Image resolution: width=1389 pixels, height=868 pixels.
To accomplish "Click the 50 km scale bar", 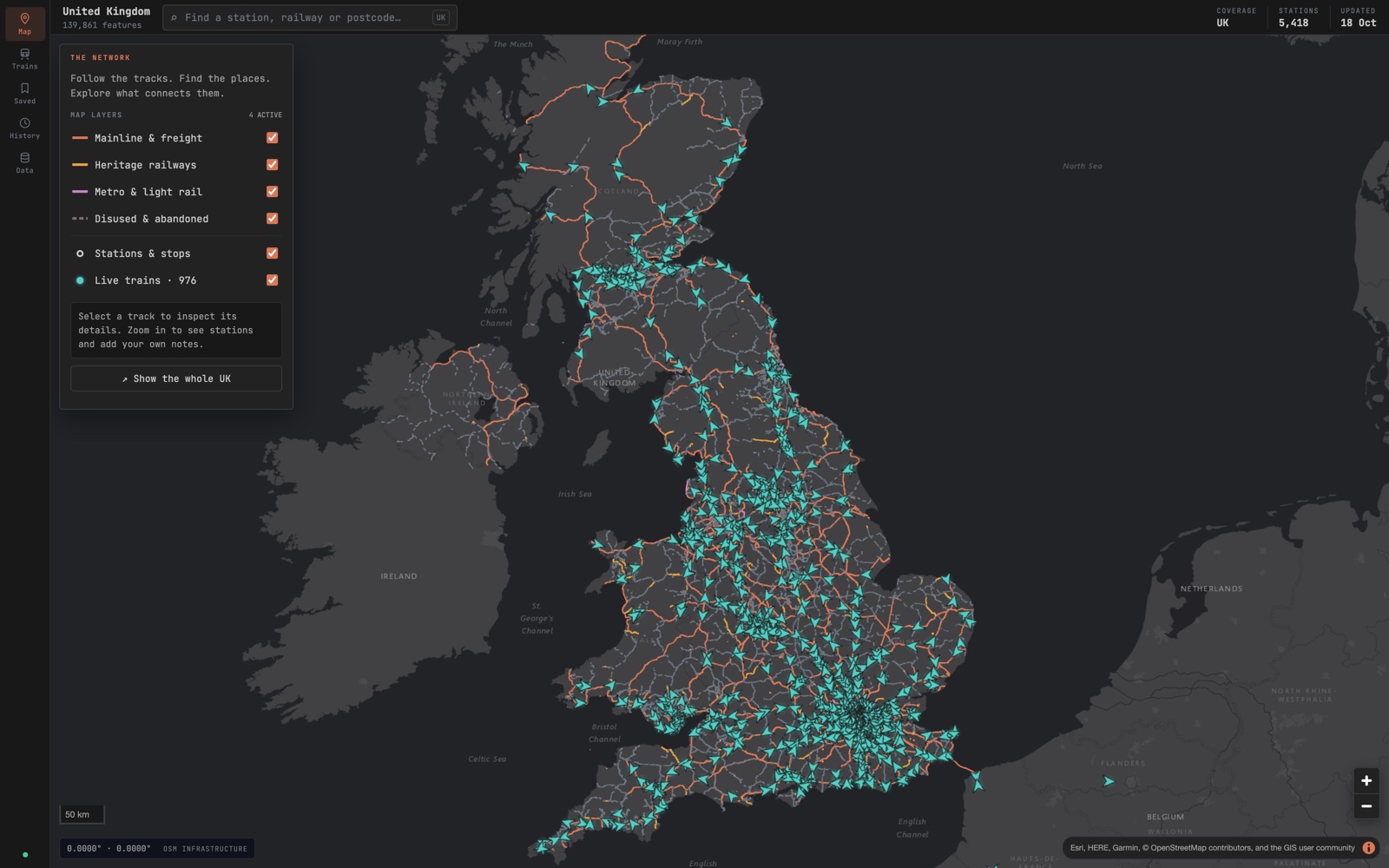I will (82, 814).
